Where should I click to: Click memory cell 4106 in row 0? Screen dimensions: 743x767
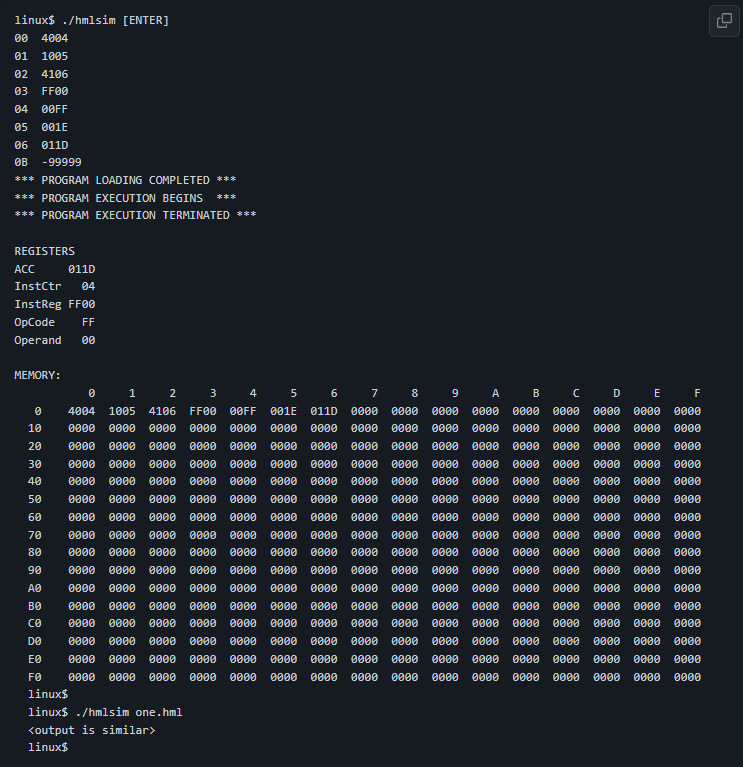click(162, 411)
